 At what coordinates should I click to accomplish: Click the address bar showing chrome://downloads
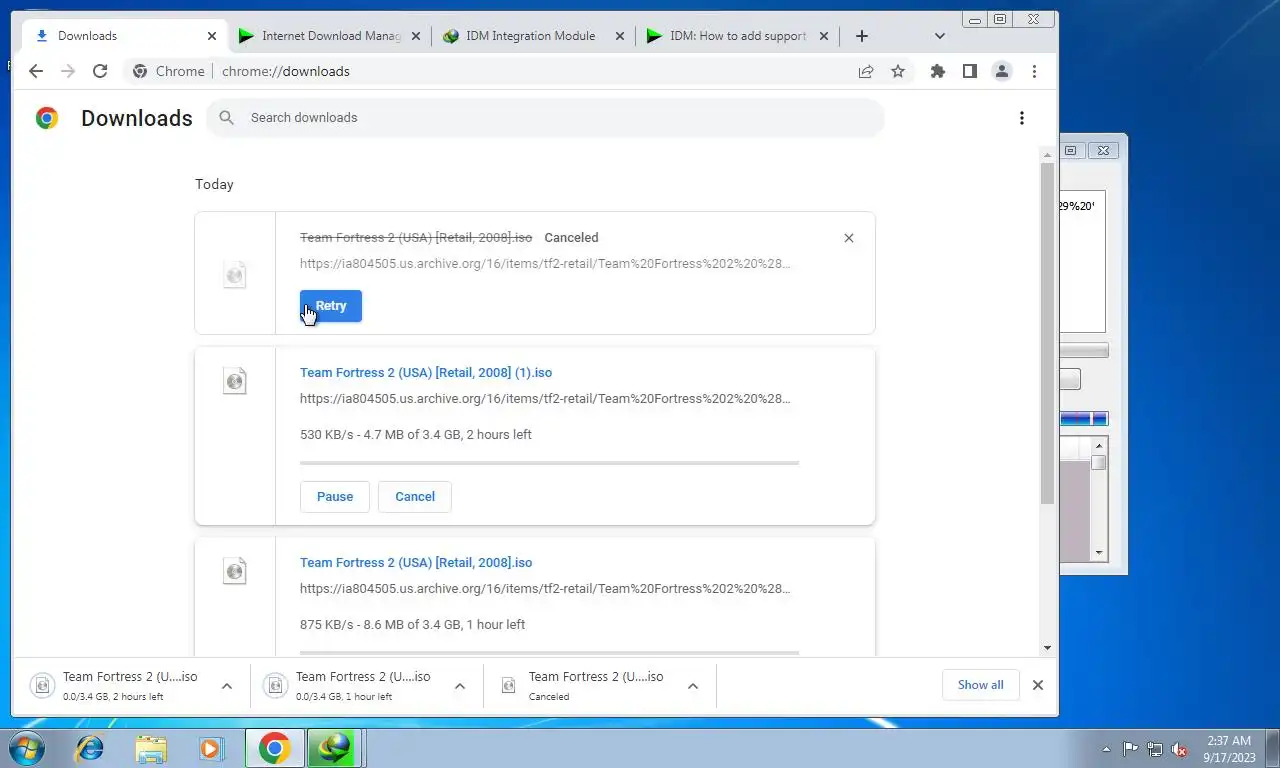pyautogui.click(x=490, y=71)
